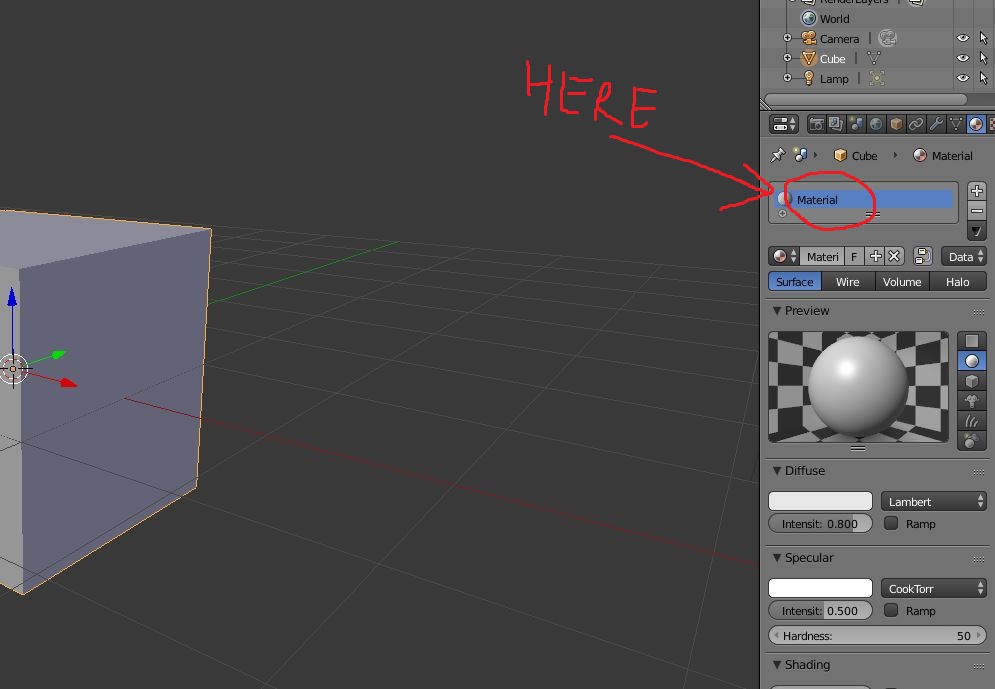Click the Cube mesh data icon in outliner

pos(874,58)
